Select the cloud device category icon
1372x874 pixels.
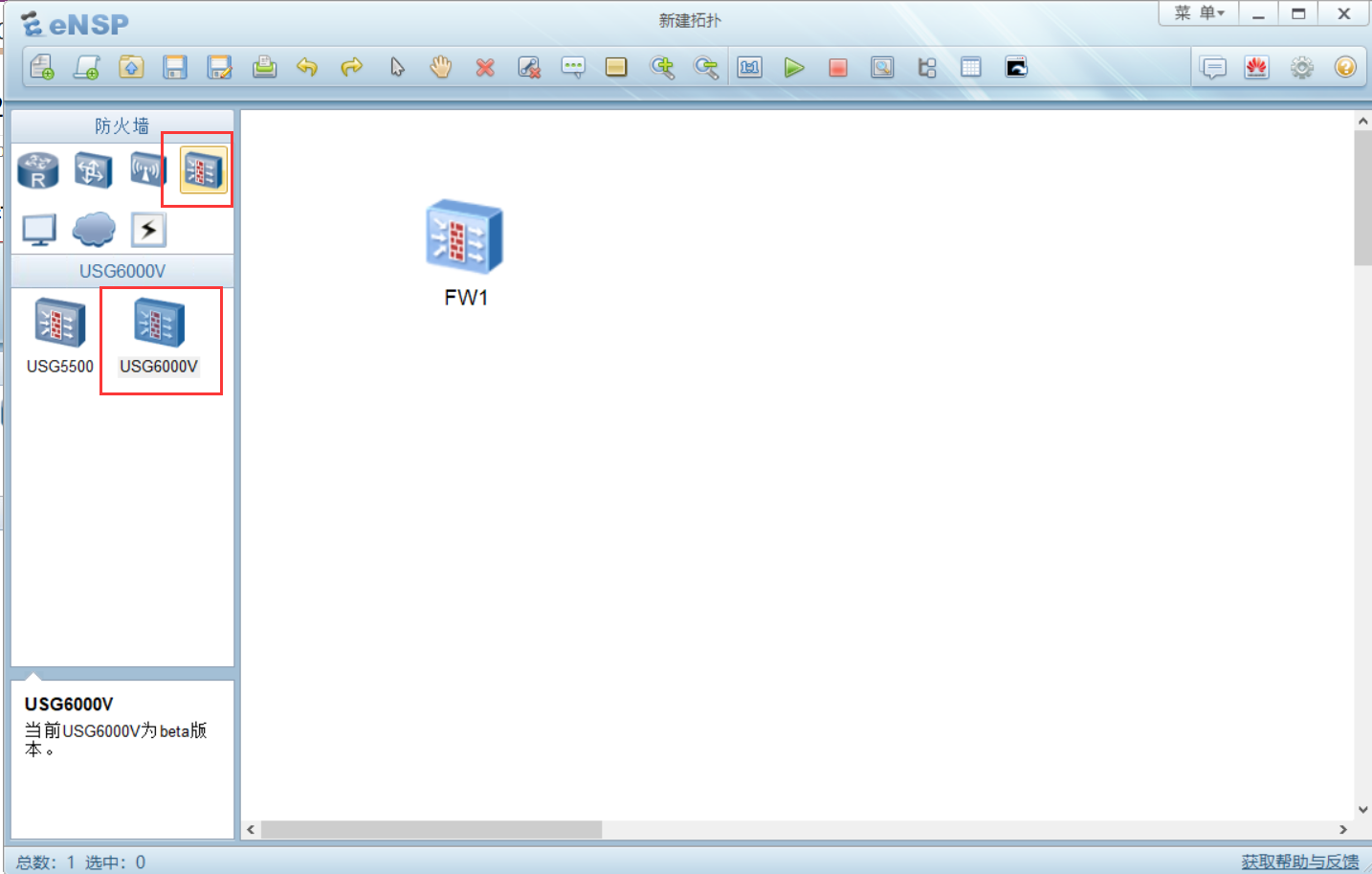tap(93, 229)
